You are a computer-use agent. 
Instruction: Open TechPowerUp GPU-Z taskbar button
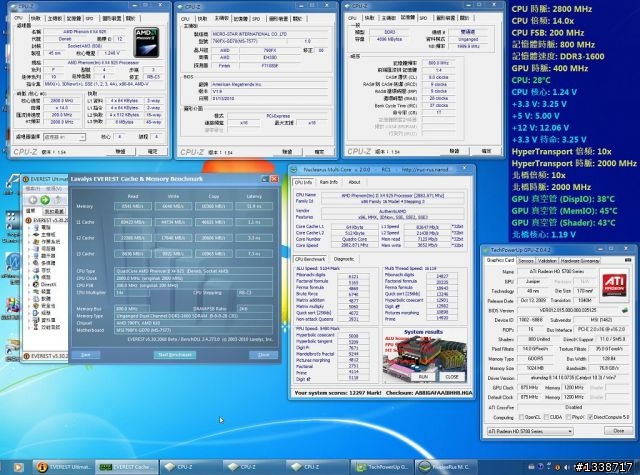(382, 467)
